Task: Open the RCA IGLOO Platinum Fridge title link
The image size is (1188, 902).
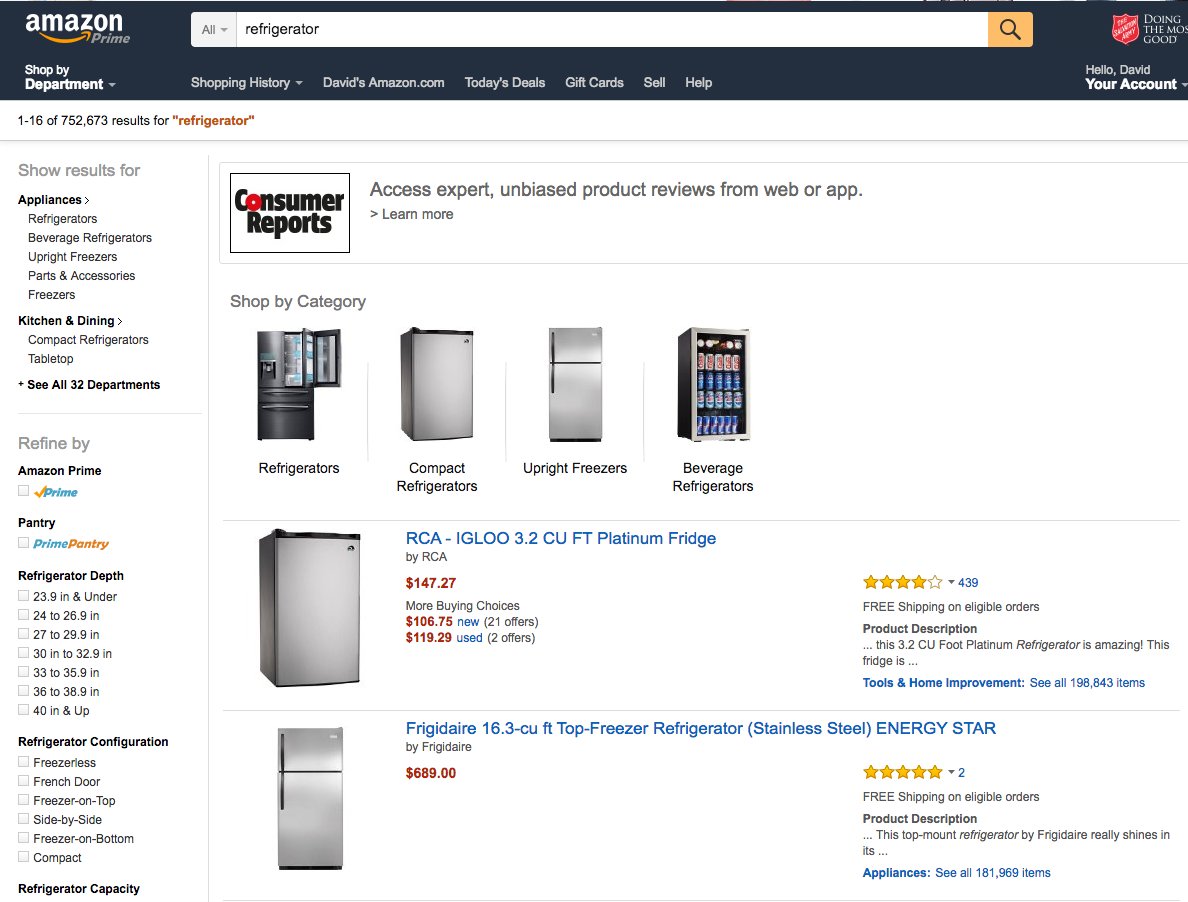Action: tap(561, 538)
